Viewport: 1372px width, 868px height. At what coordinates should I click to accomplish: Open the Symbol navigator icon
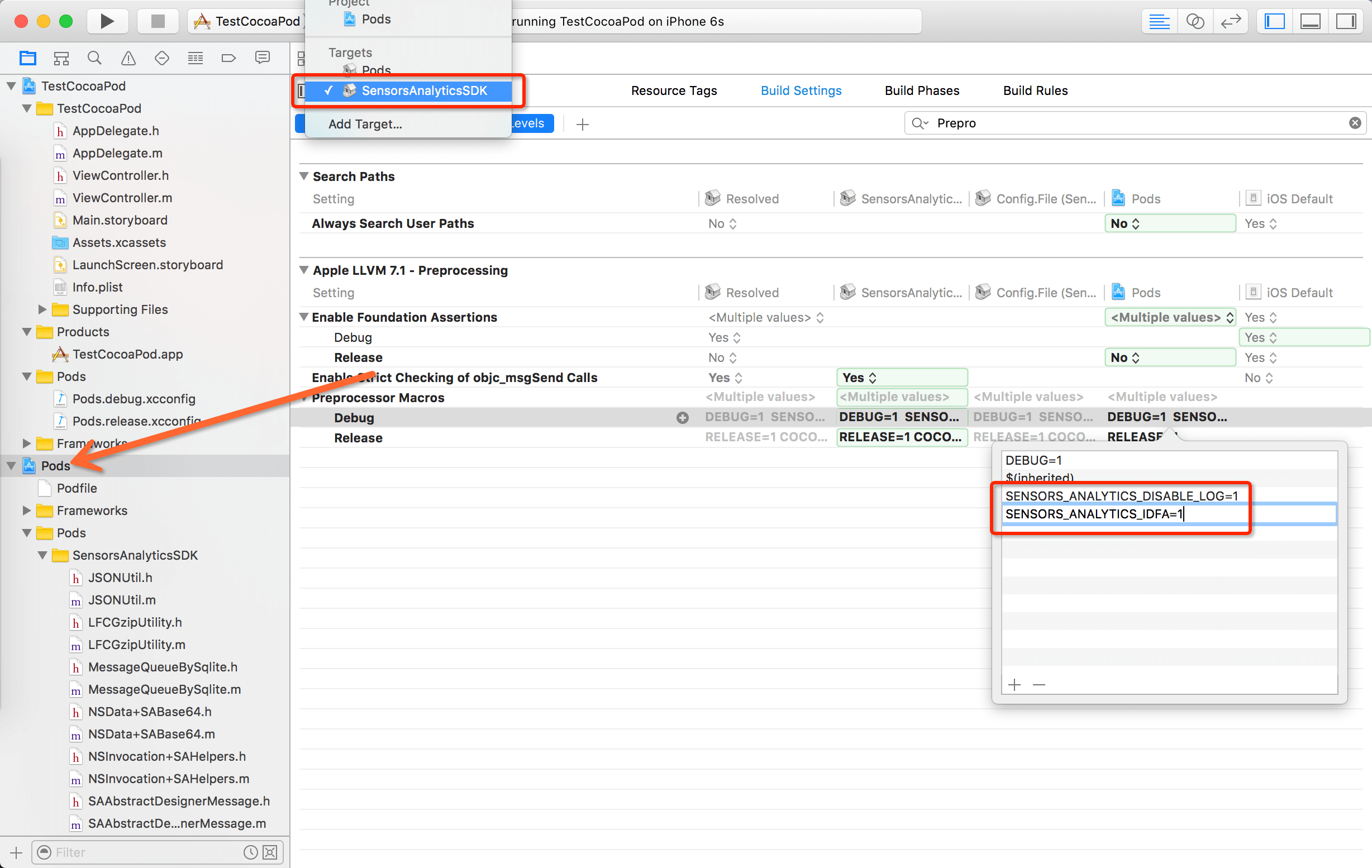(x=61, y=58)
